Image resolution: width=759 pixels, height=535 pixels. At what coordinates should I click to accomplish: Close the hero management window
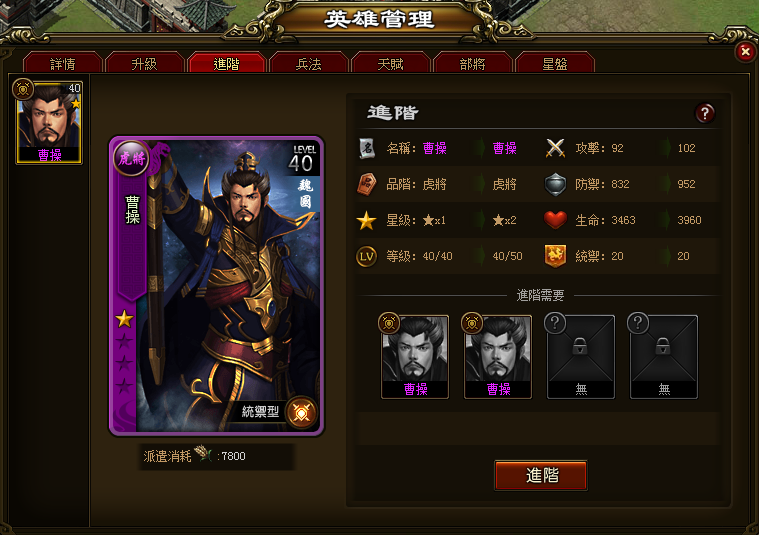tap(745, 51)
